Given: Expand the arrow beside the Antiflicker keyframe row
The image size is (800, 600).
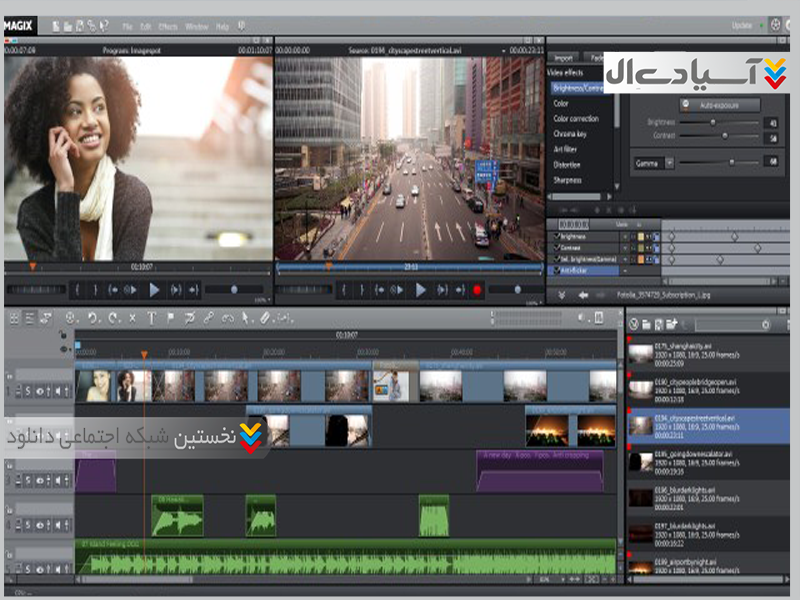Looking at the screenshot, I should [x=625, y=270].
